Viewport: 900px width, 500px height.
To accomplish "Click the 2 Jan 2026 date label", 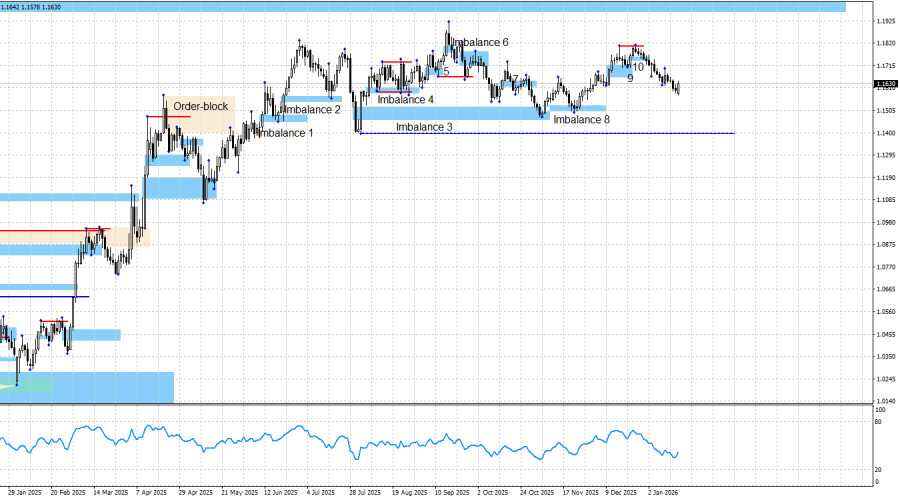I will [x=664, y=493].
